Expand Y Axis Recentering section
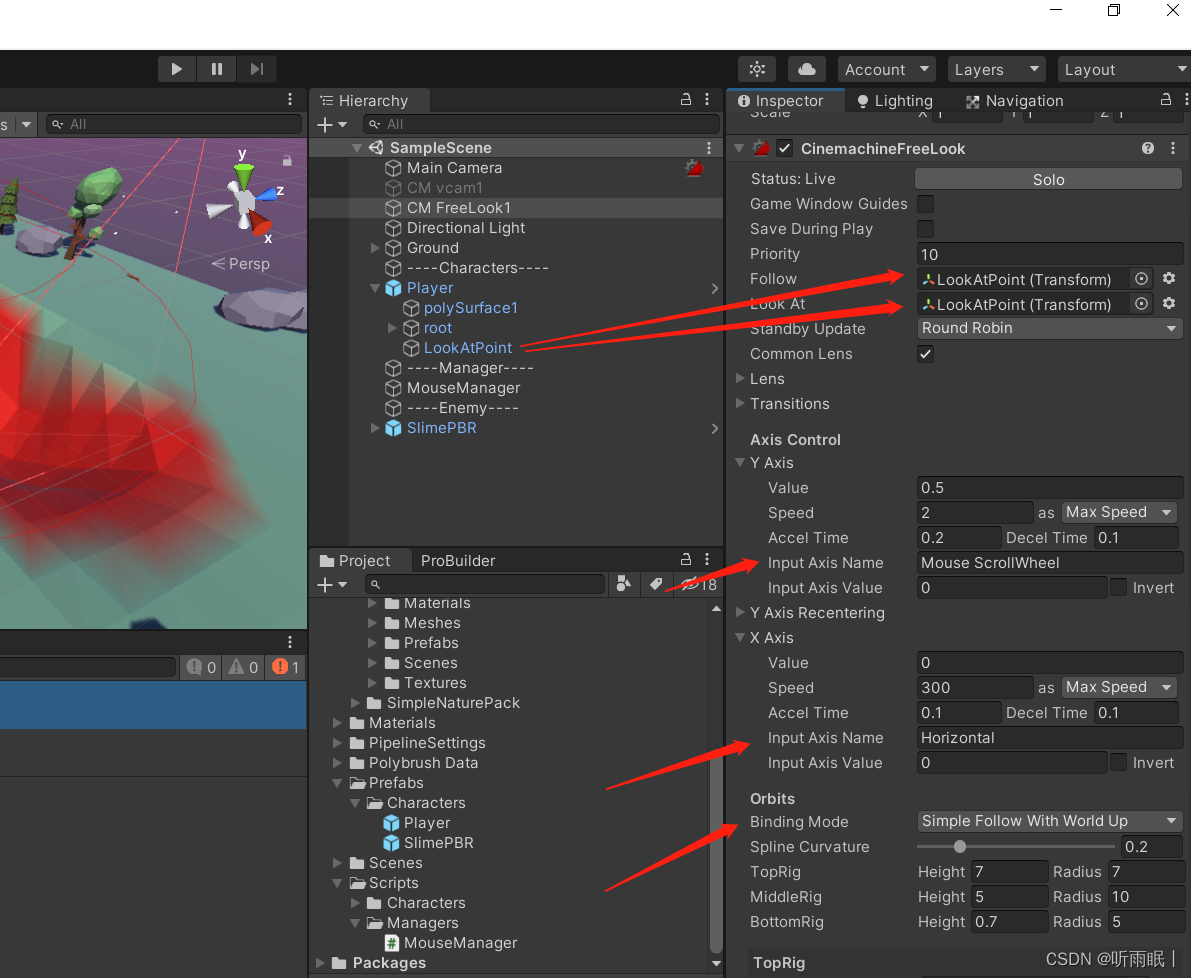 [x=741, y=612]
